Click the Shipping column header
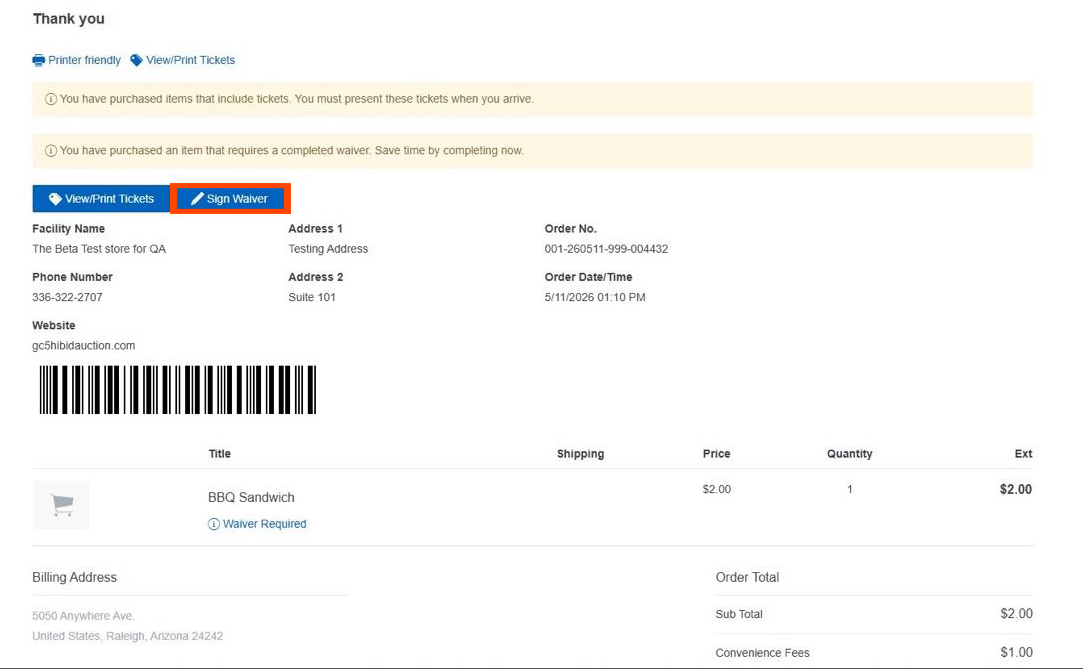 click(581, 454)
